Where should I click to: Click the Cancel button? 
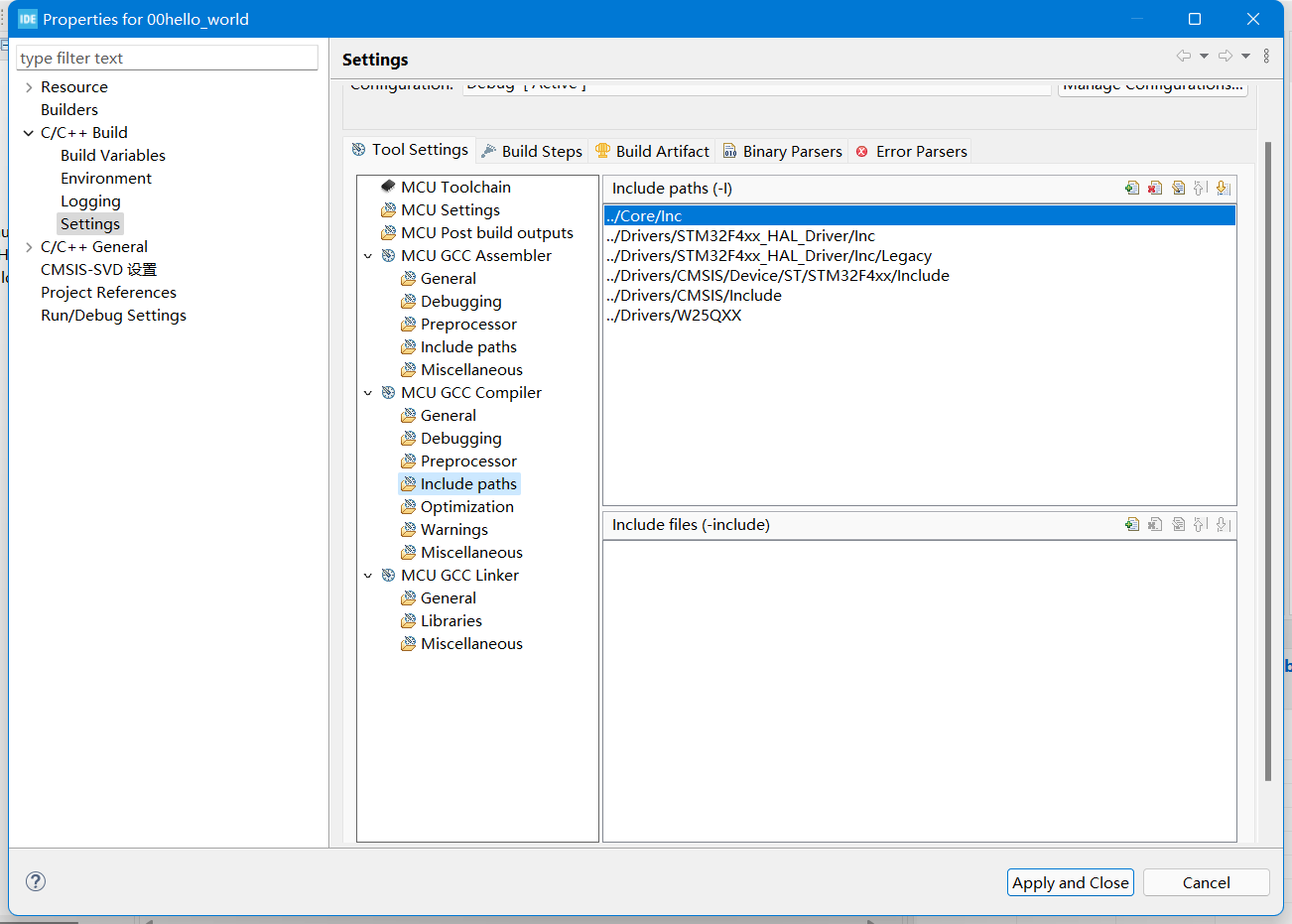click(x=1207, y=882)
